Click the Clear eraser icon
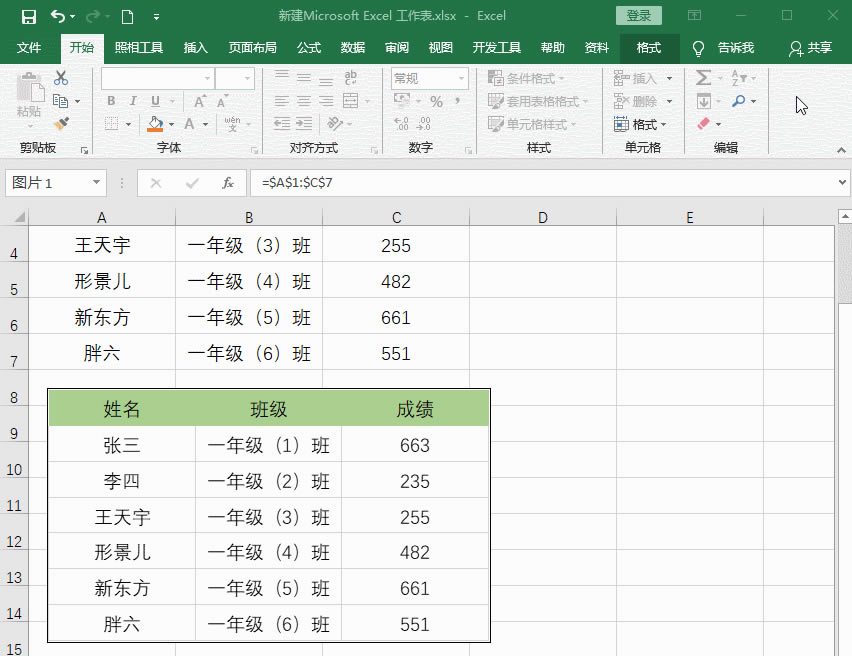Image resolution: width=852 pixels, height=656 pixels. (703, 124)
